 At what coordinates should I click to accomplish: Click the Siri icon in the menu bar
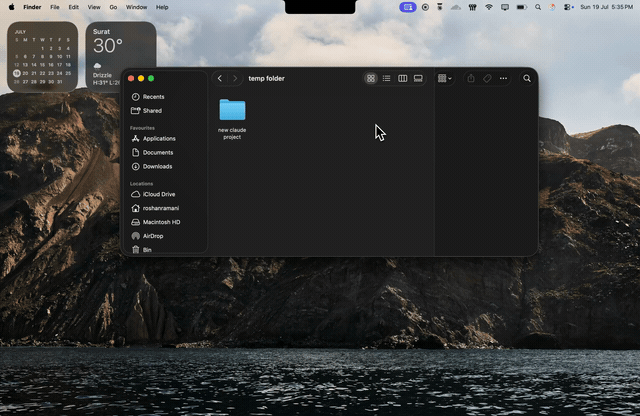552,7
